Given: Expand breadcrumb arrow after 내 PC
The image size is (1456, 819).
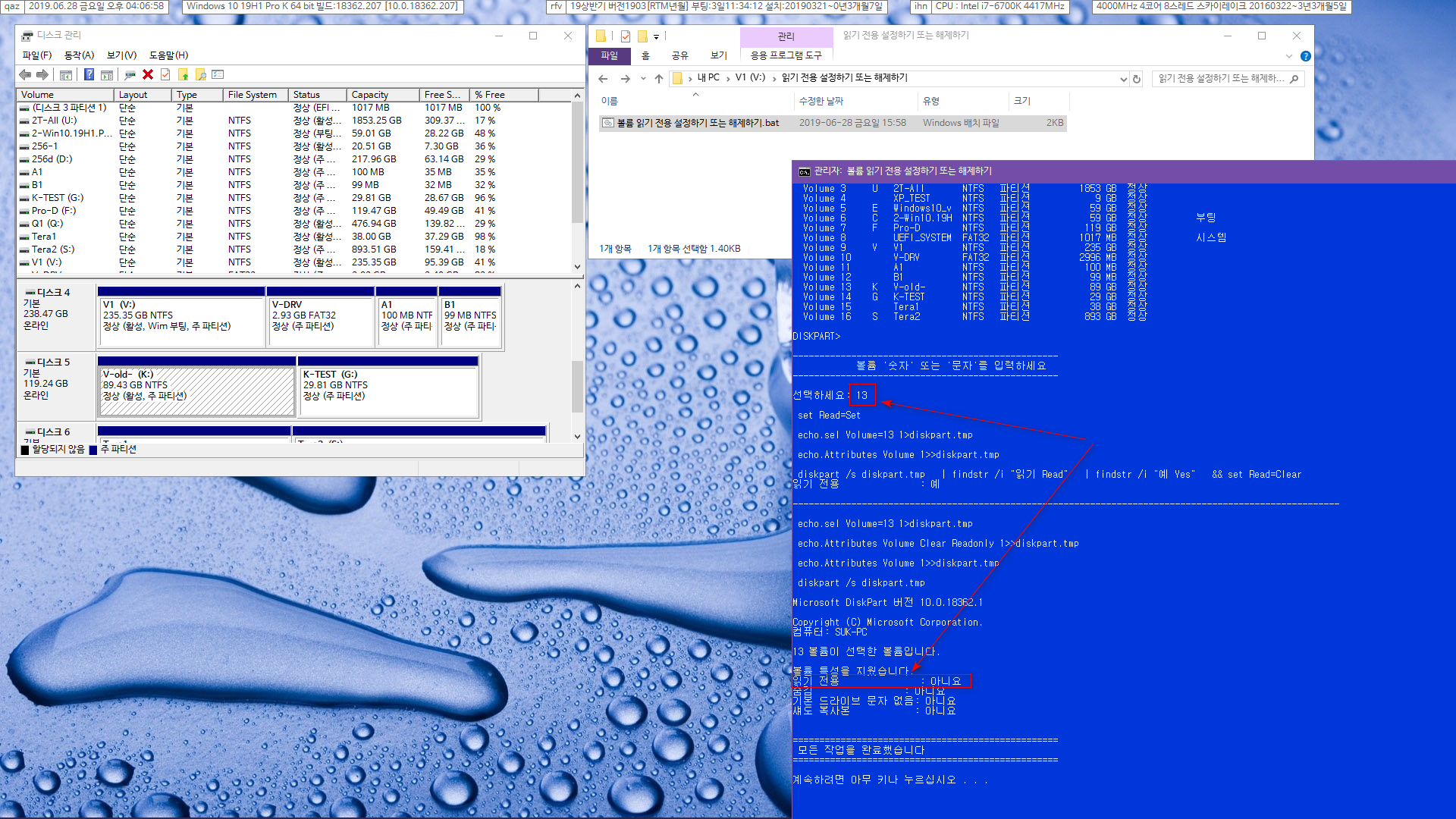Looking at the screenshot, I should pos(727,78).
